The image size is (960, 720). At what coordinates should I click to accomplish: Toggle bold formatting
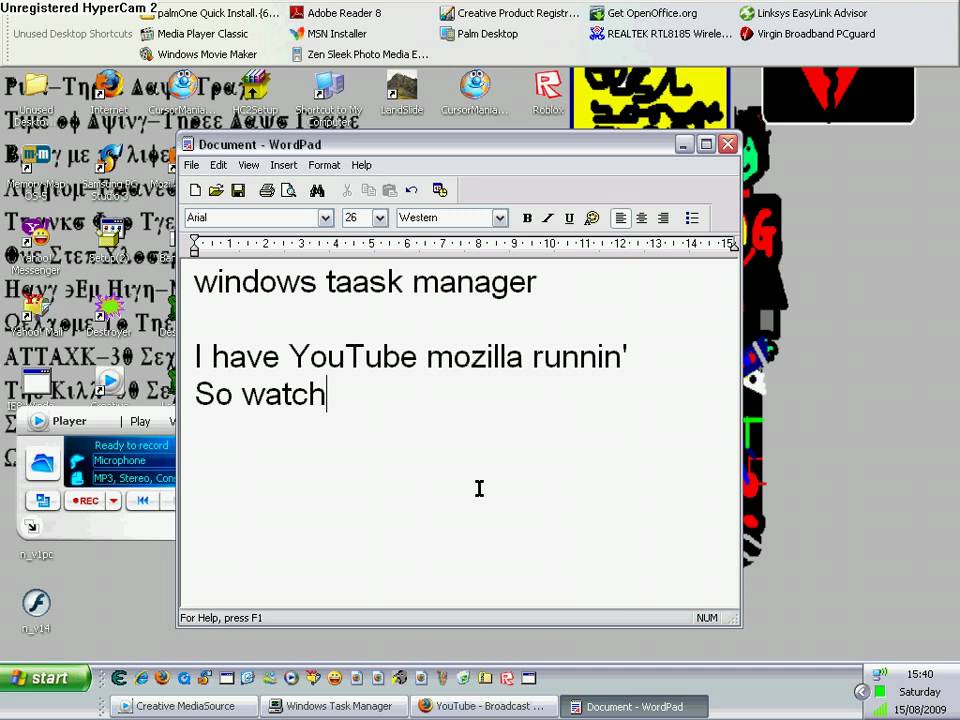click(x=527, y=218)
